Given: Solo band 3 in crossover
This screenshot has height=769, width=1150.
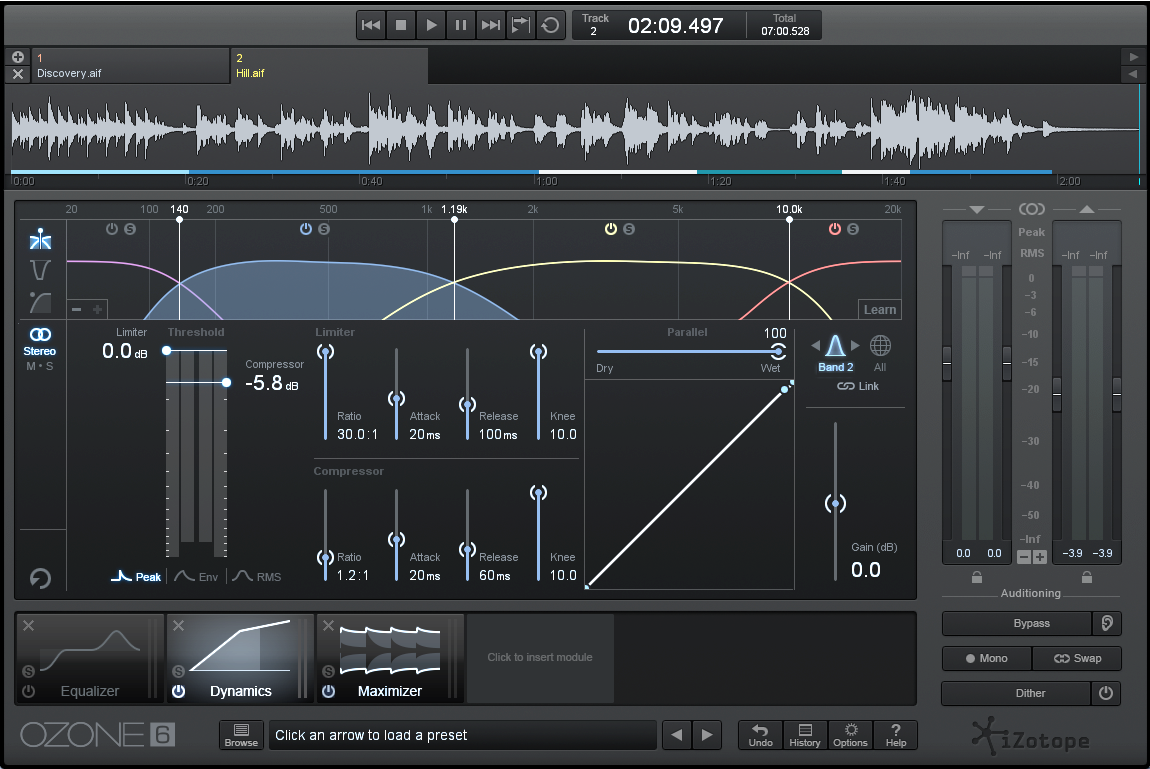Looking at the screenshot, I should 629,229.
